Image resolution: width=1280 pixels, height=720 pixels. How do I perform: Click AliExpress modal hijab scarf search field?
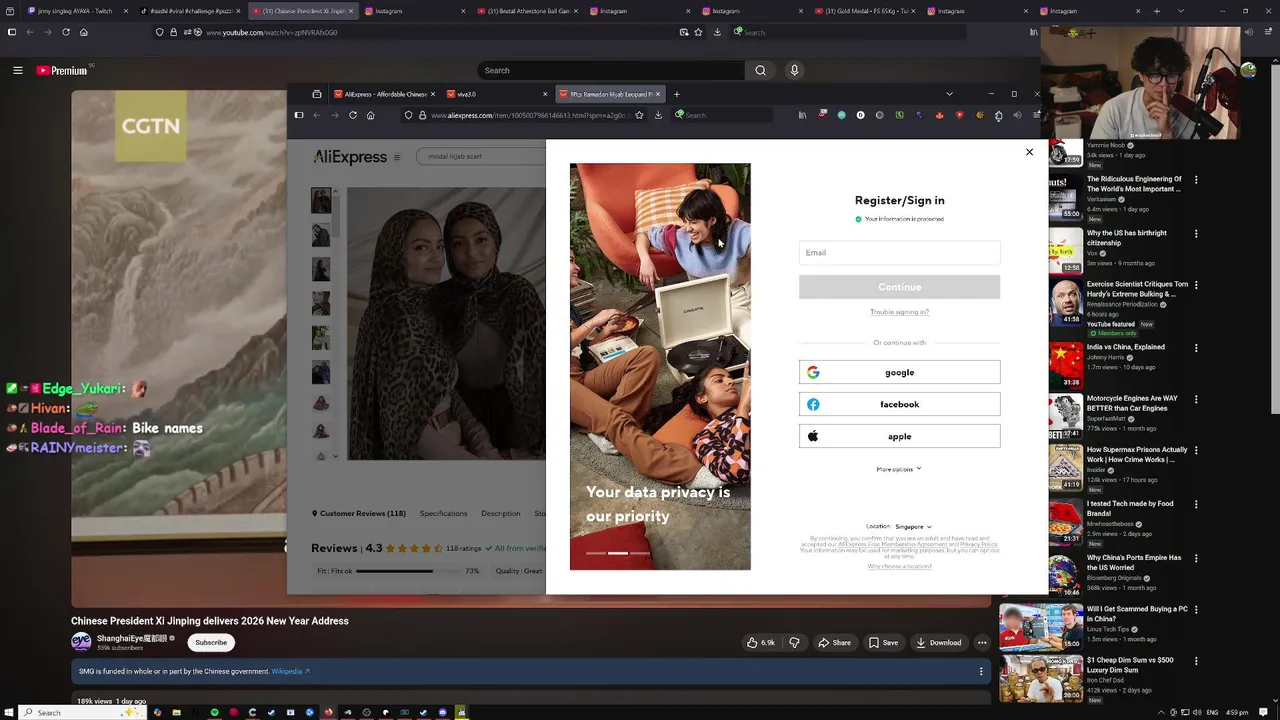tap(482, 156)
